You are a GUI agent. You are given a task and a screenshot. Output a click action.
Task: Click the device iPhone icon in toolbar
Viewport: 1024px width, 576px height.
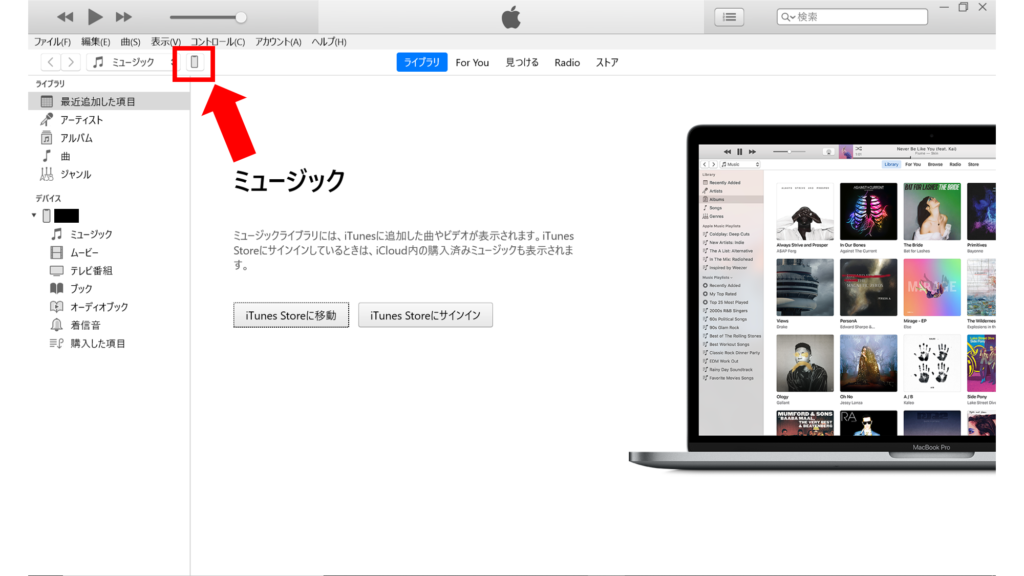[194, 62]
